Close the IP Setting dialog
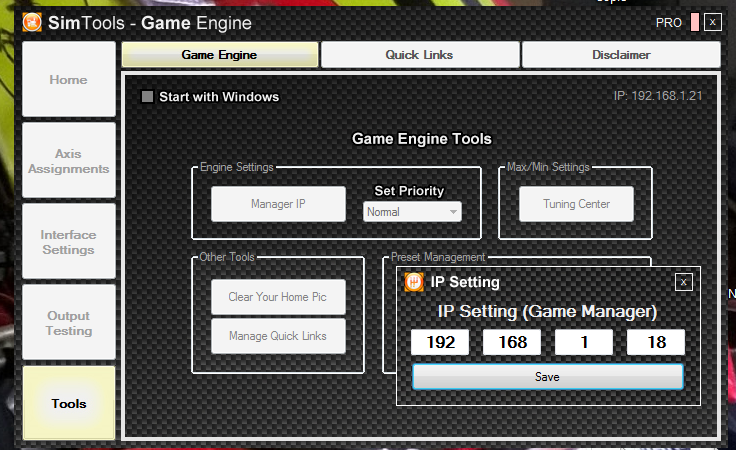The width and height of the screenshot is (736, 450). point(683,282)
